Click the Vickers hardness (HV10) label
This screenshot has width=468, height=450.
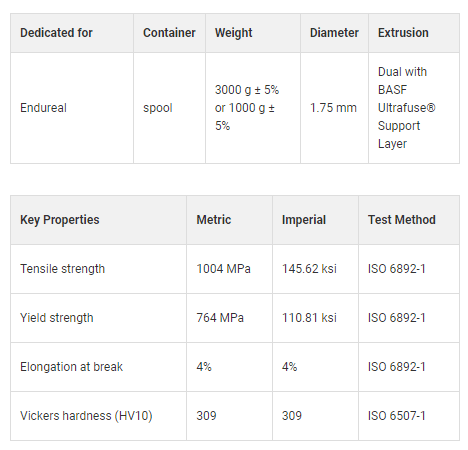pos(86,416)
